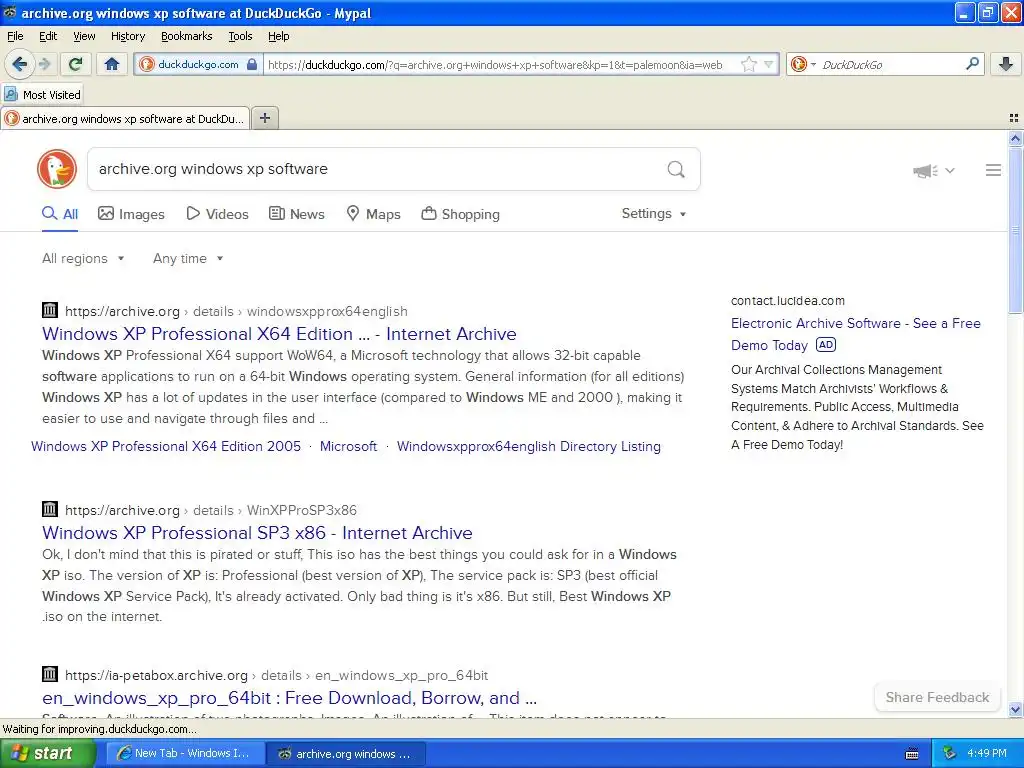Screen dimensions: 1024x768
Task: Click the search bar magnifier icon
Action: click(972, 64)
